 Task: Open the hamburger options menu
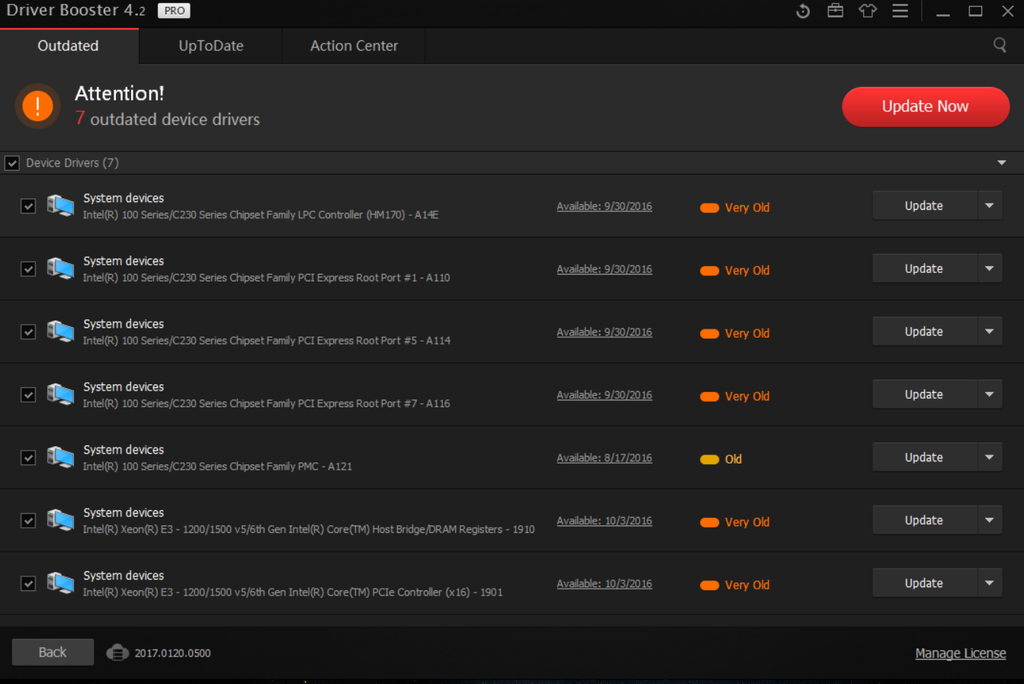click(x=900, y=11)
